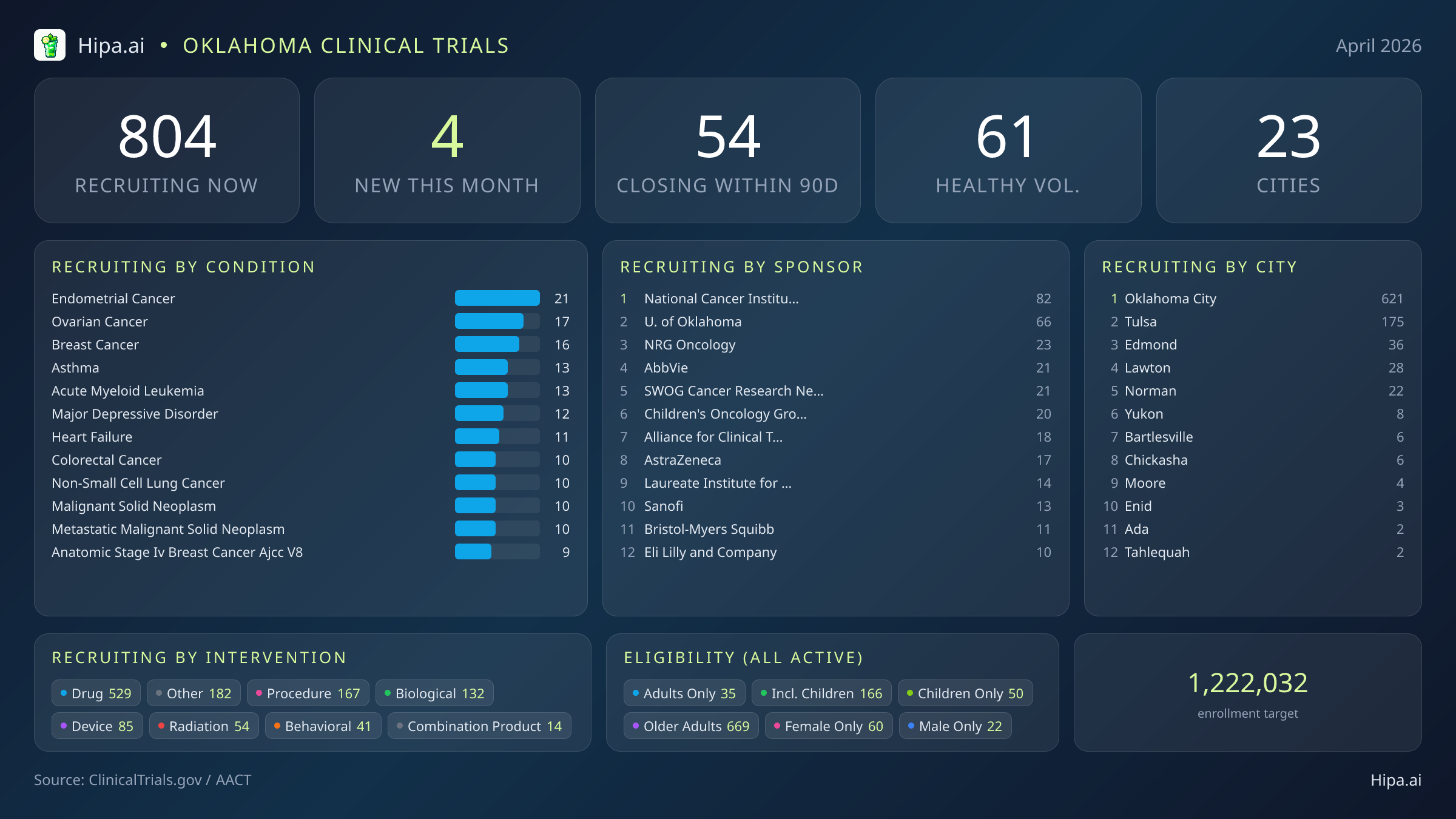
Task: Click Metastatic Malignant Solid Neoplasm row
Action: pos(311,529)
